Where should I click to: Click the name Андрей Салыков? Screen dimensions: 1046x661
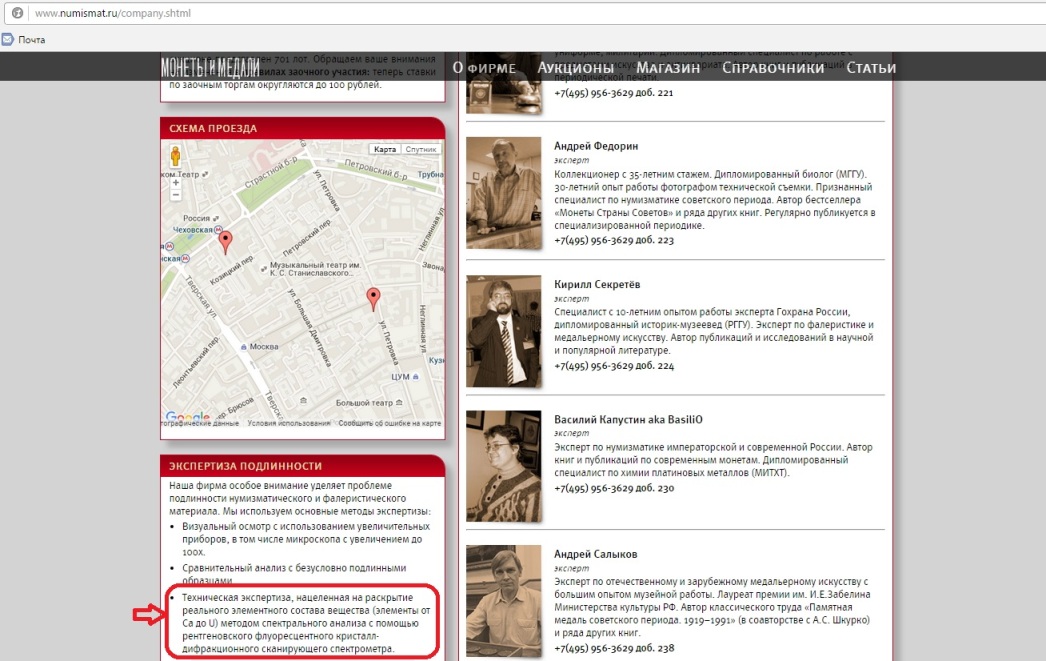click(x=596, y=554)
